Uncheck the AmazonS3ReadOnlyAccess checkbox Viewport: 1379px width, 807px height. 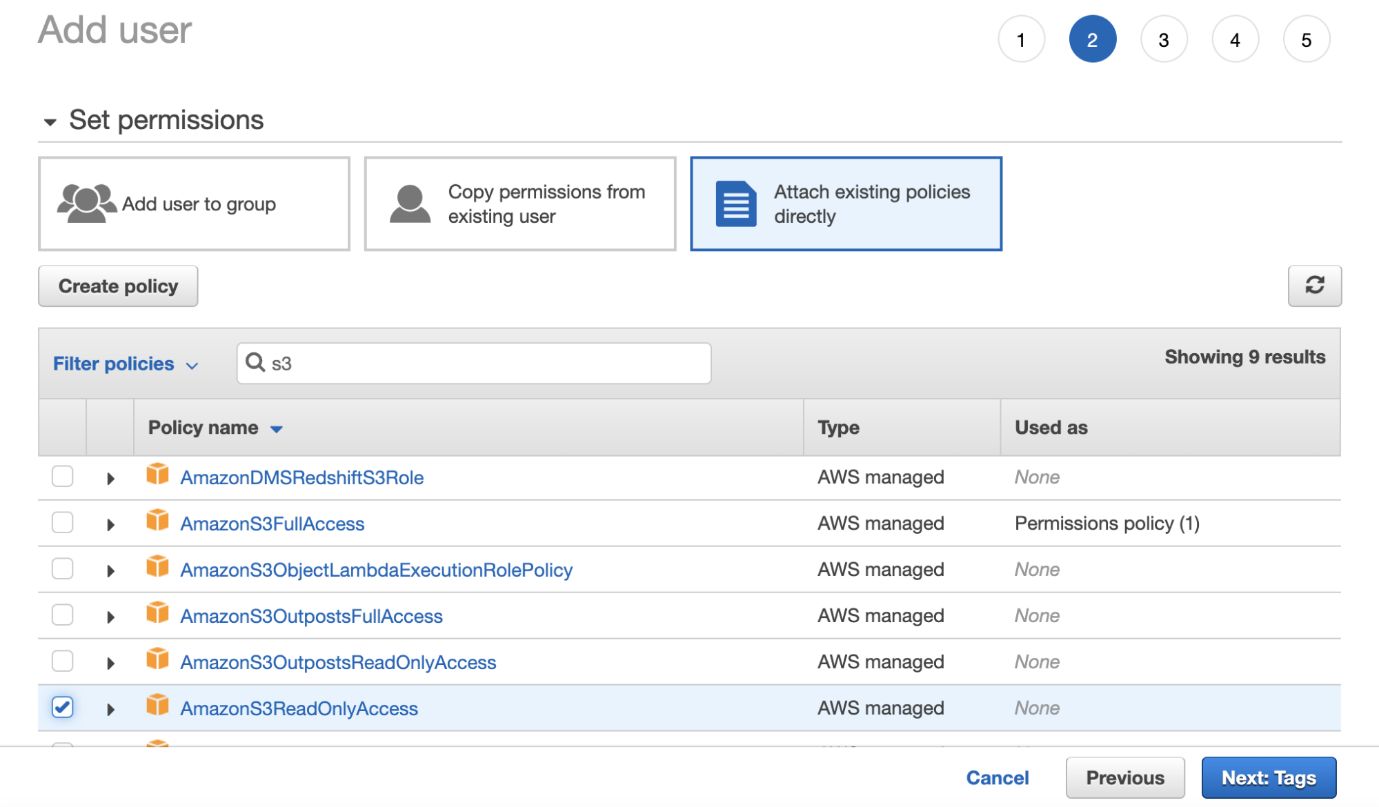point(63,708)
